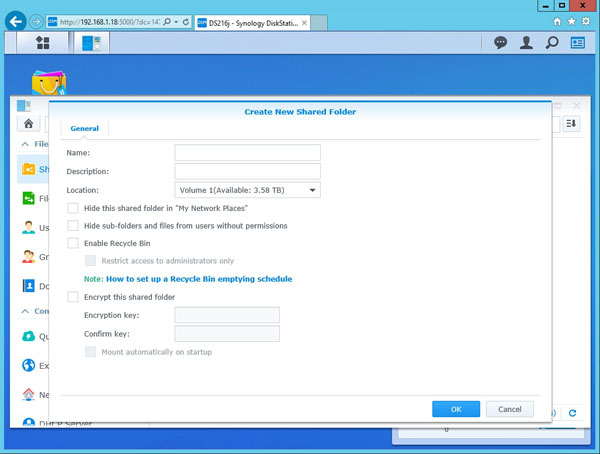Viewport: 600px width, 454px height.
Task: Open DSM notifications speech bubble icon
Action: (x=501, y=42)
